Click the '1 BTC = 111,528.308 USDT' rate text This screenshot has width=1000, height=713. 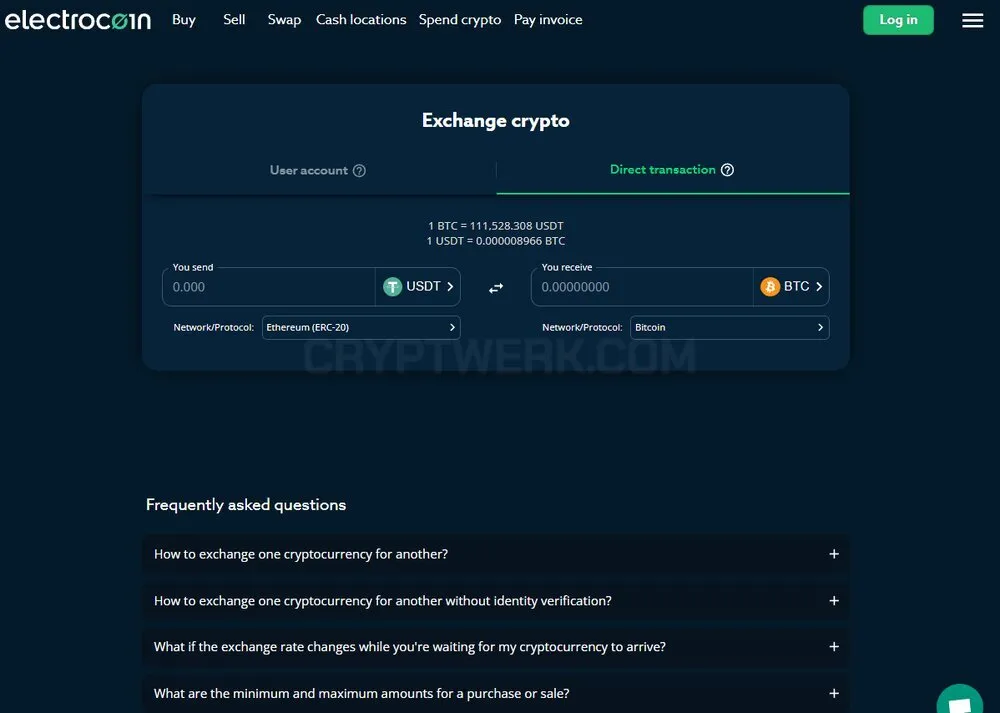(x=496, y=226)
